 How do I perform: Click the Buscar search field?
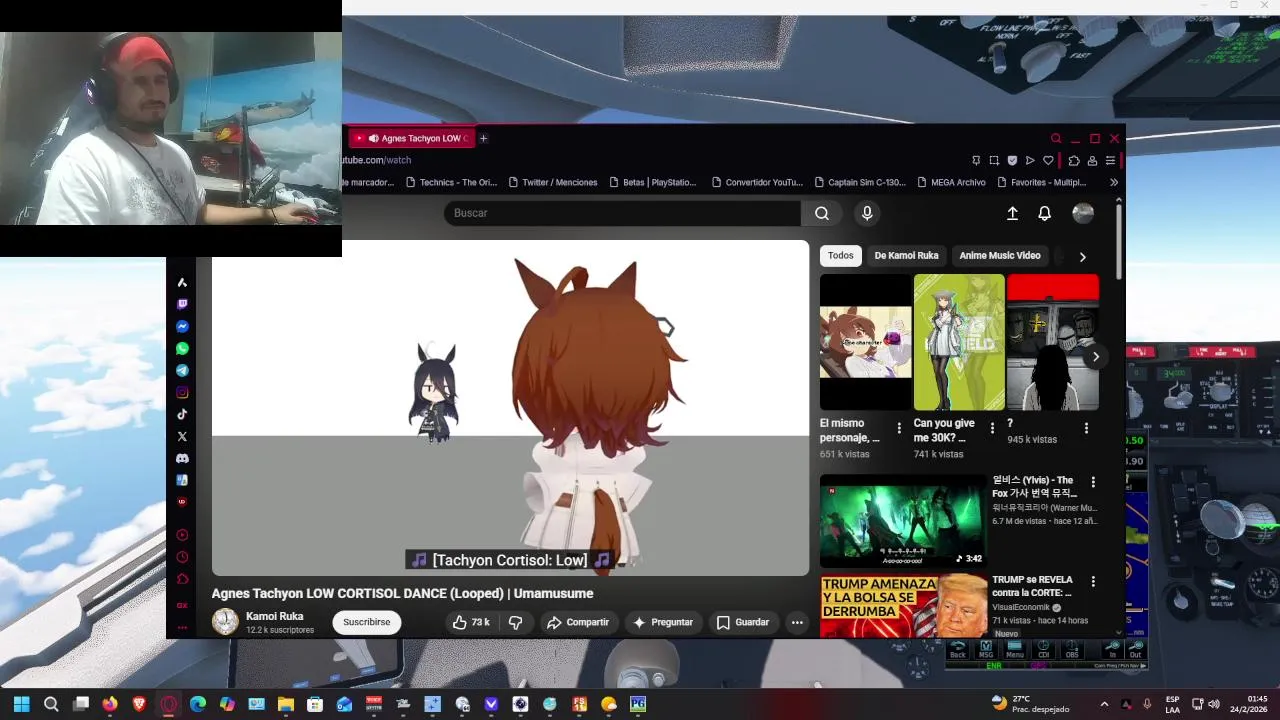622,213
